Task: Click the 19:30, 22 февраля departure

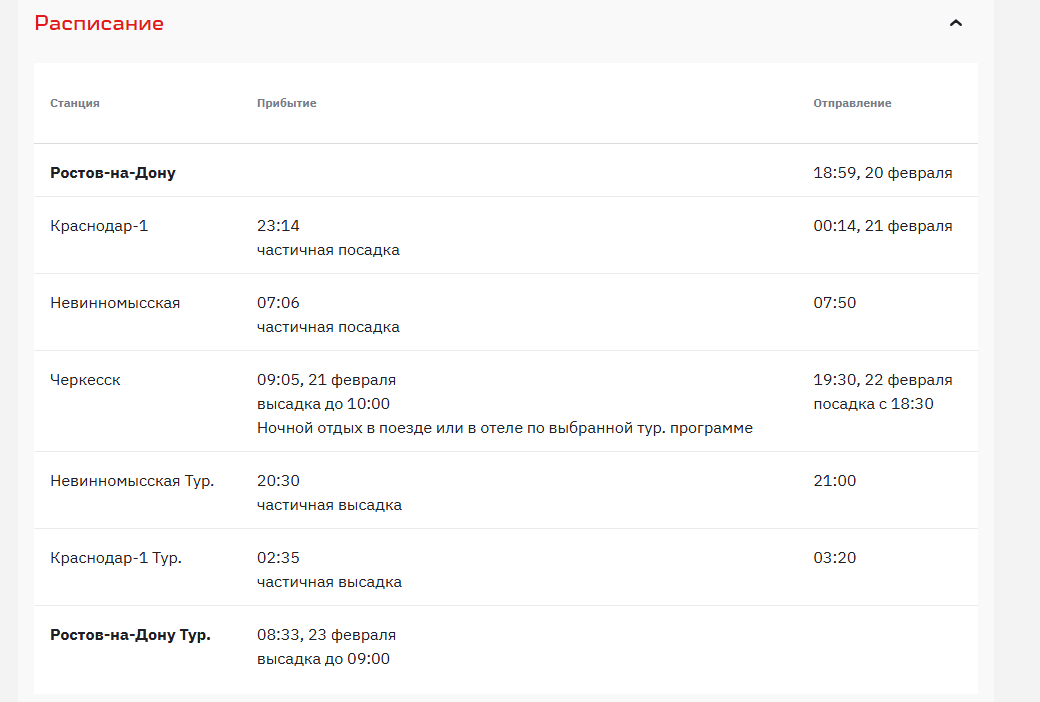Action: [x=882, y=380]
